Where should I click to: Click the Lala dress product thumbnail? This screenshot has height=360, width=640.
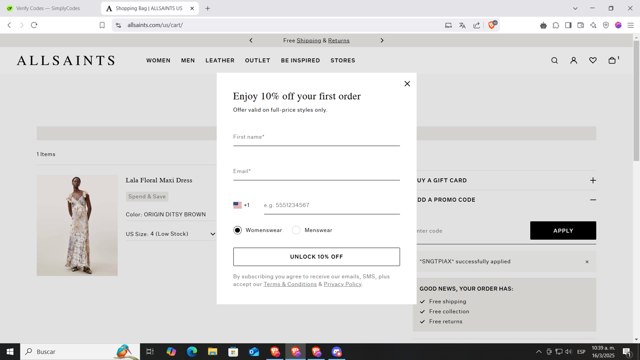[77, 225]
